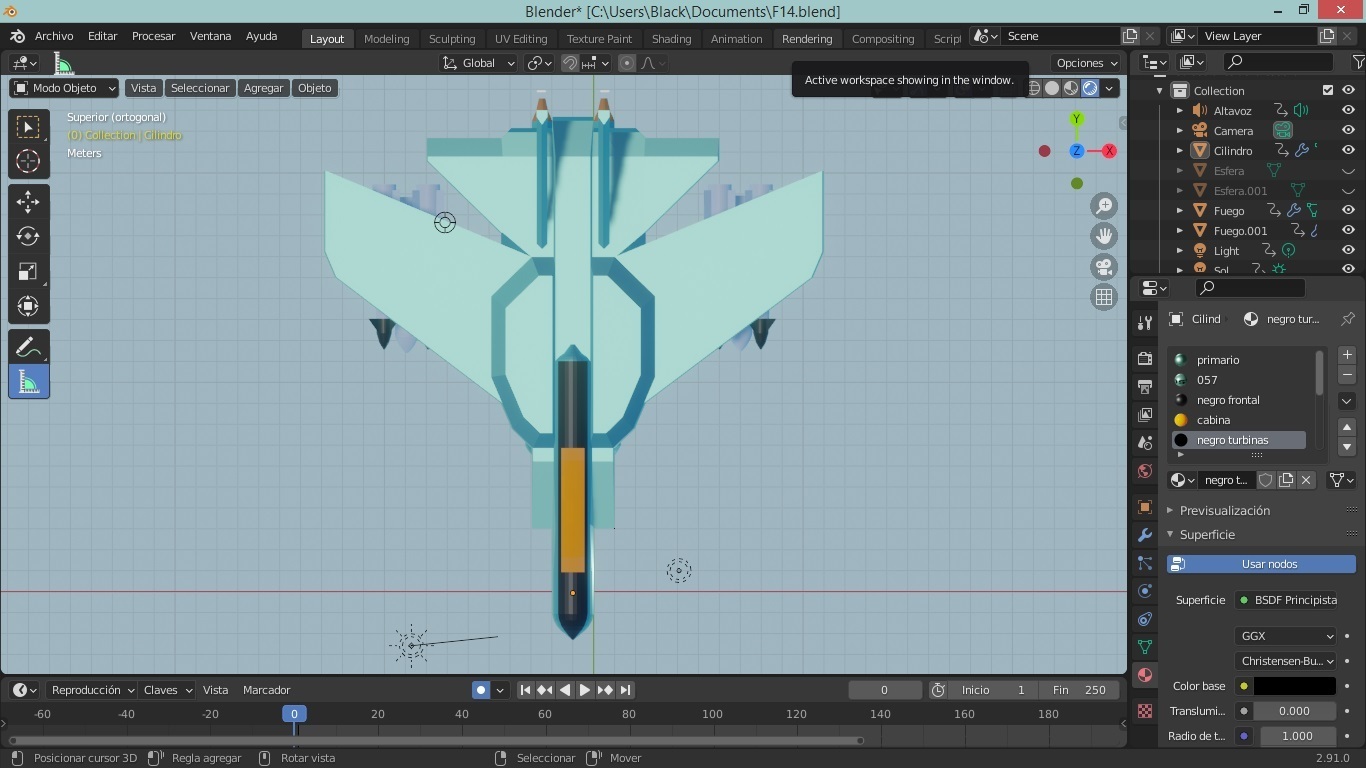Select the Annotate tool
The height and width of the screenshot is (768, 1366).
(x=28, y=346)
